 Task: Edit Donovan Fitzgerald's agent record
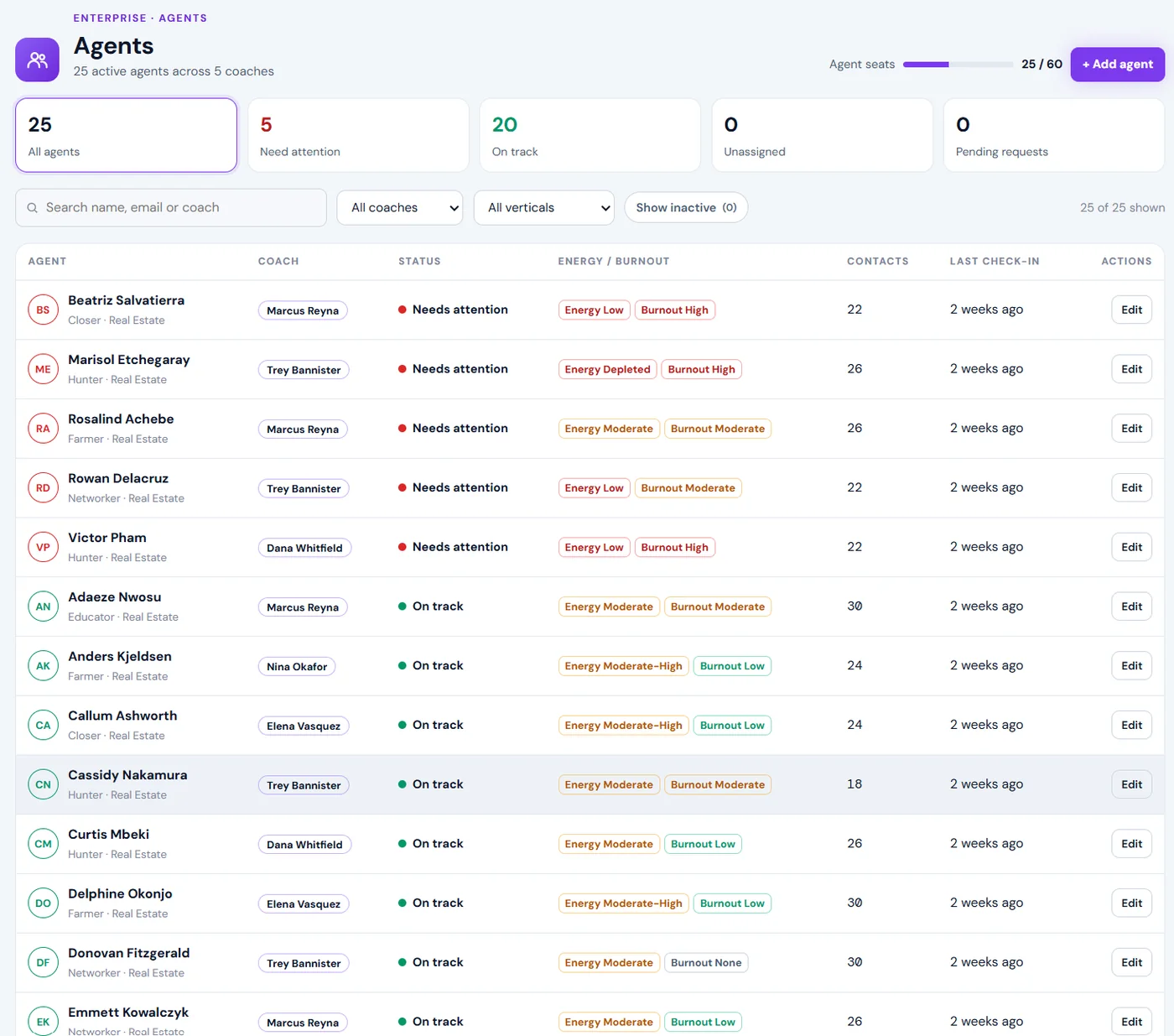1131,963
